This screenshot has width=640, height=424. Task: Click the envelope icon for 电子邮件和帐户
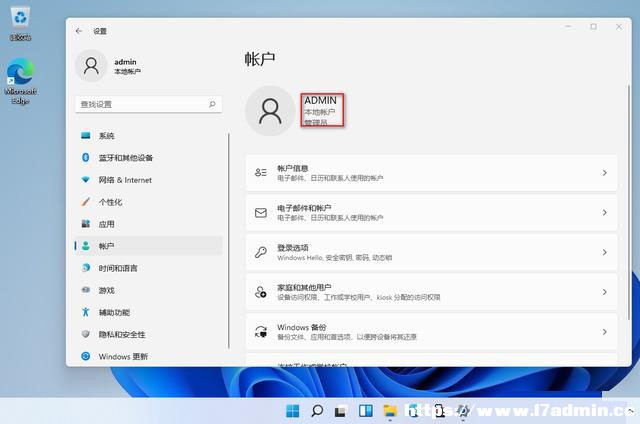pyautogui.click(x=261, y=213)
